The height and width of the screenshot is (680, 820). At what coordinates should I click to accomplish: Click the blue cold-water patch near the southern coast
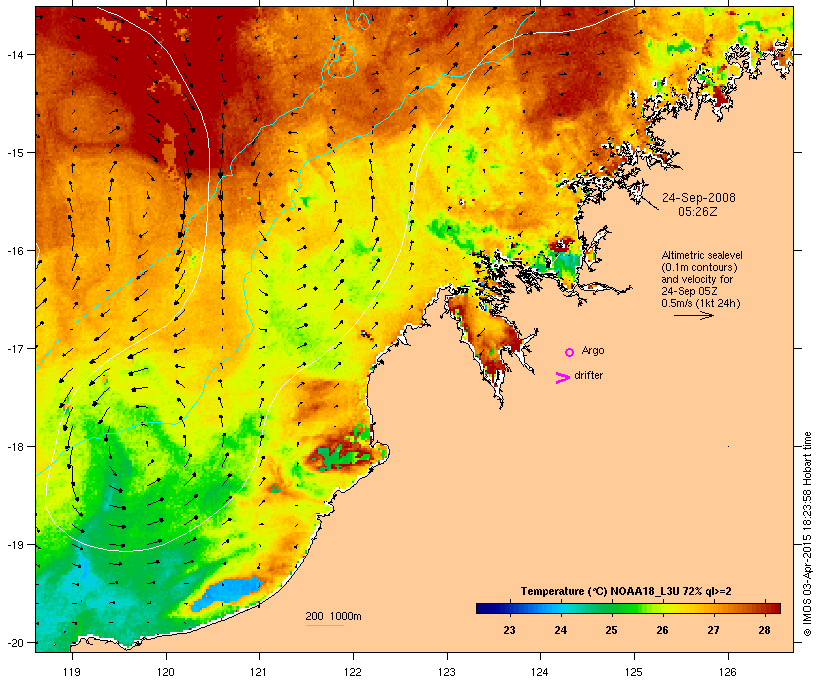[227, 593]
